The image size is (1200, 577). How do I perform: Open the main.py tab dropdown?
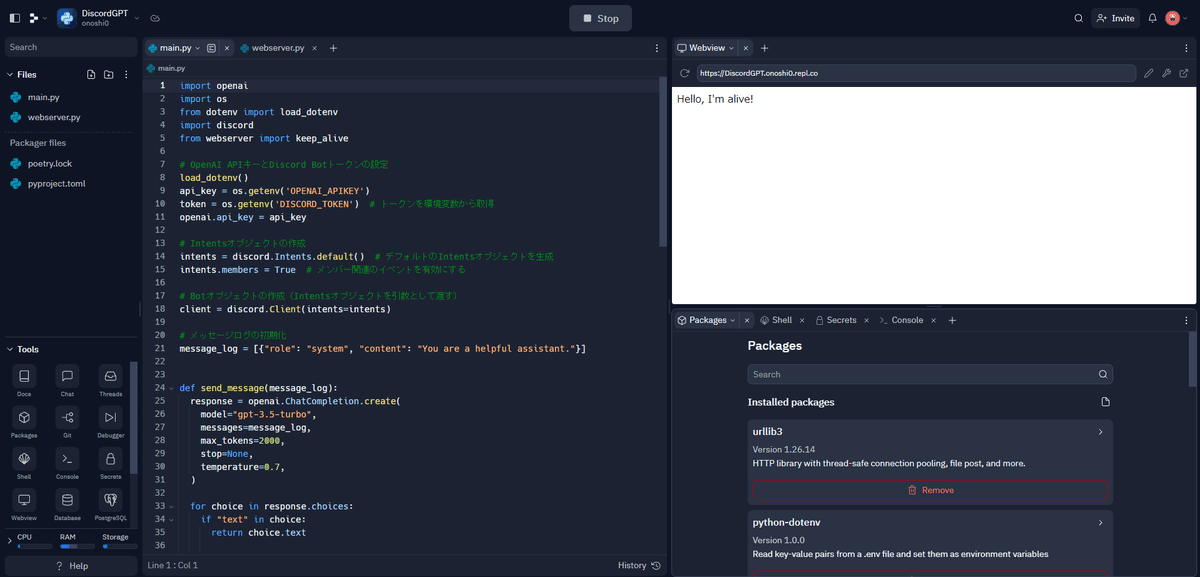coord(197,47)
